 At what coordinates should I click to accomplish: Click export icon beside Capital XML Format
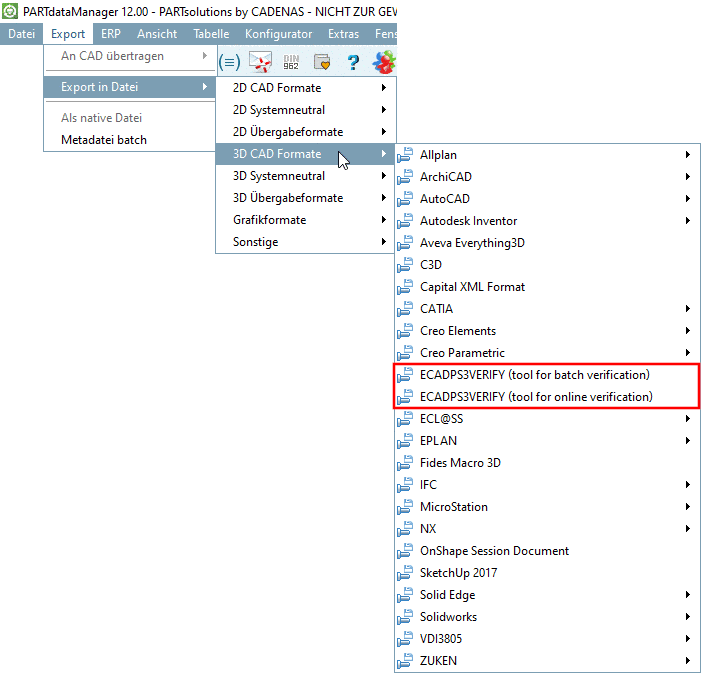pyautogui.click(x=405, y=287)
